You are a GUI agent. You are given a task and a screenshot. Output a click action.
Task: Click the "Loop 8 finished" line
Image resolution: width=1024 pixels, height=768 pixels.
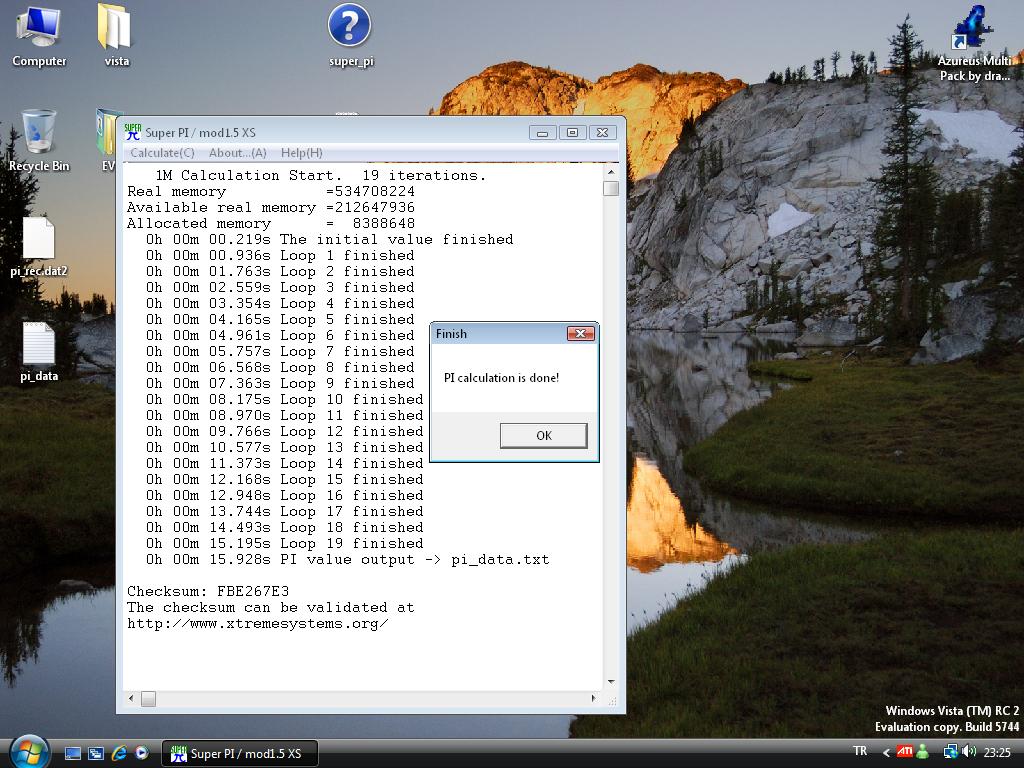coord(280,368)
